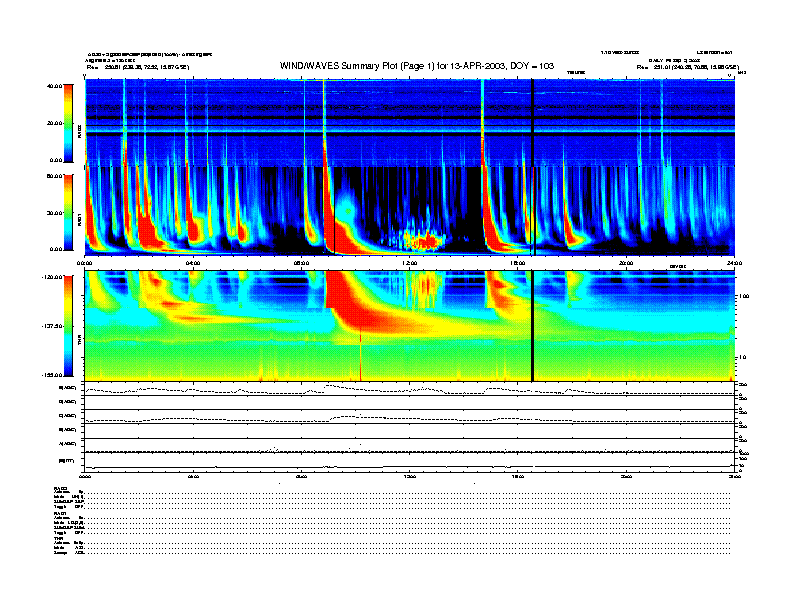Click the -120.00 label on TNR scale
This screenshot has width=792, height=612.
[53, 277]
